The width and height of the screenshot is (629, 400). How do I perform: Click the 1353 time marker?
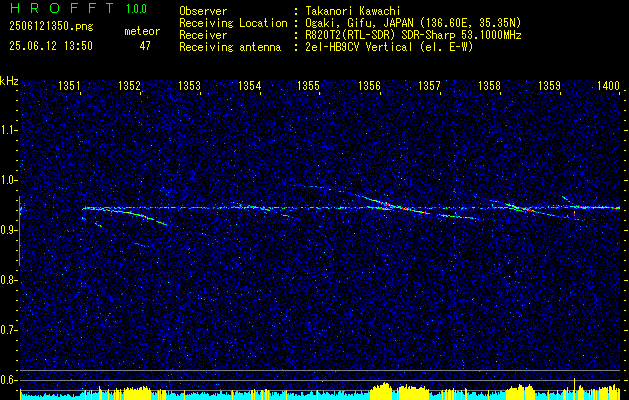point(189,86)
